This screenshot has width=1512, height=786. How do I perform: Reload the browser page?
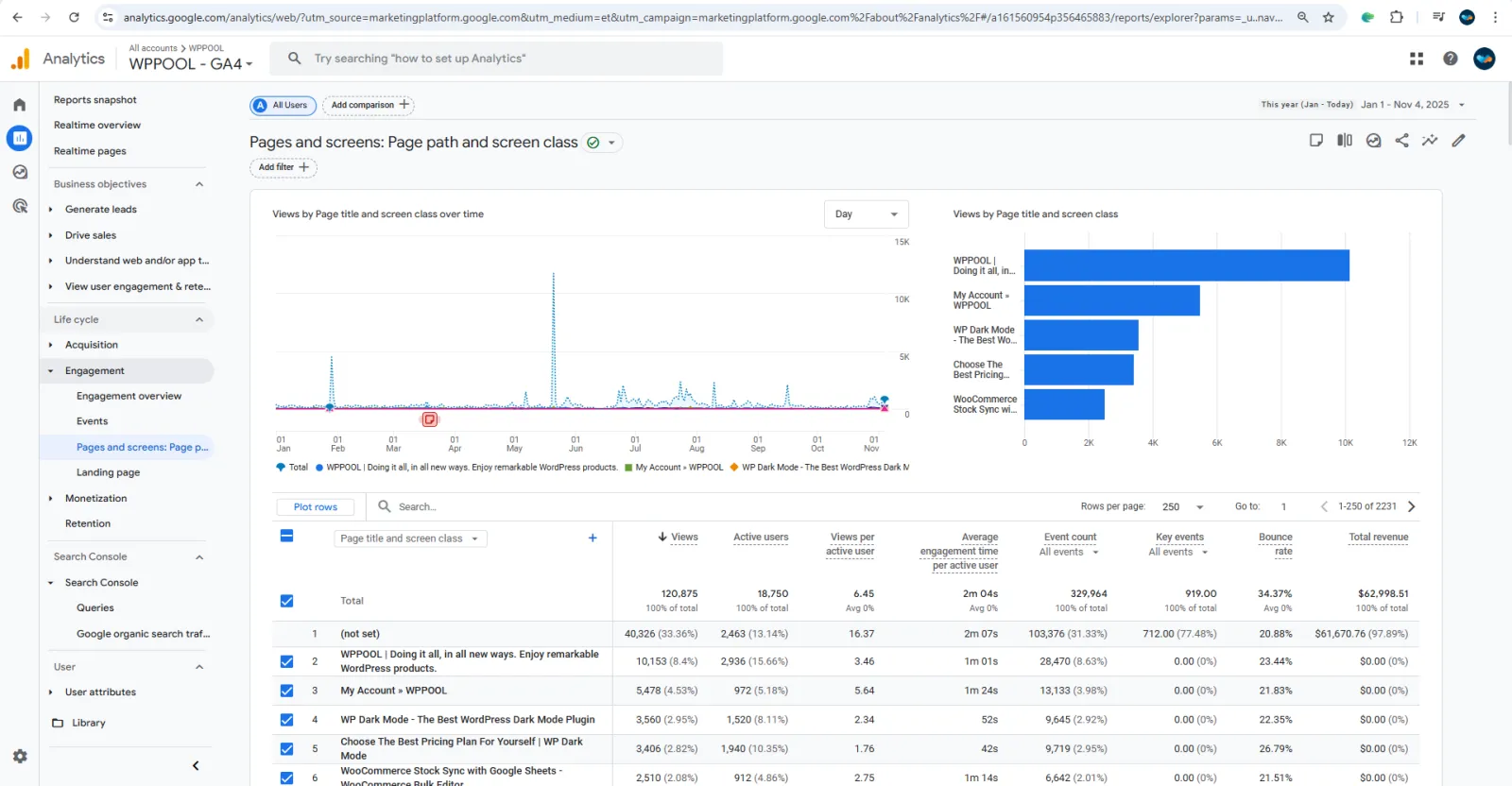tap(74, 17)
